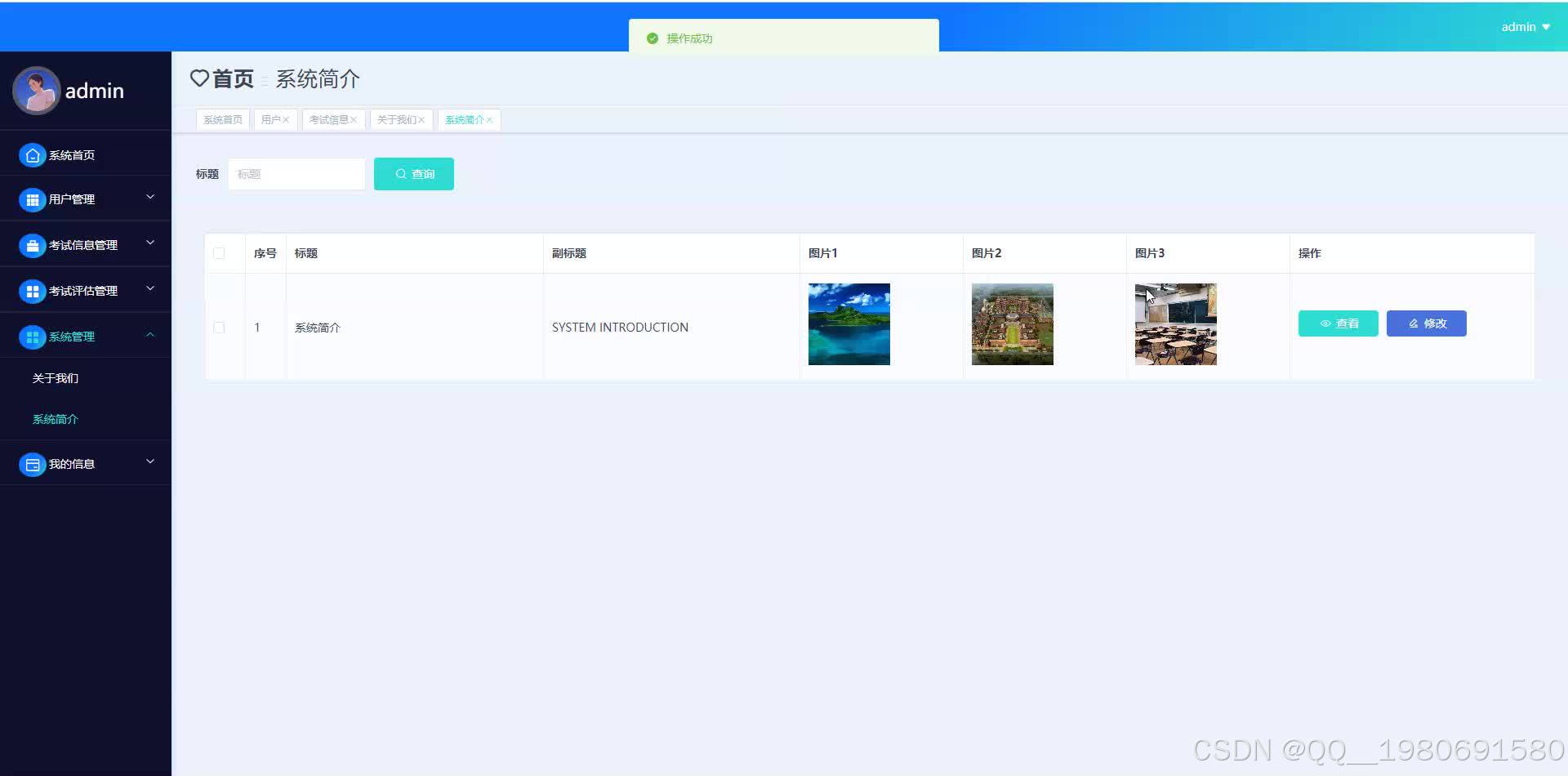Image resolution: width=1568 pixels, height=776 pixels.
Task: Click the 系统管理 icon in sidebar
Action: point(32,337)
